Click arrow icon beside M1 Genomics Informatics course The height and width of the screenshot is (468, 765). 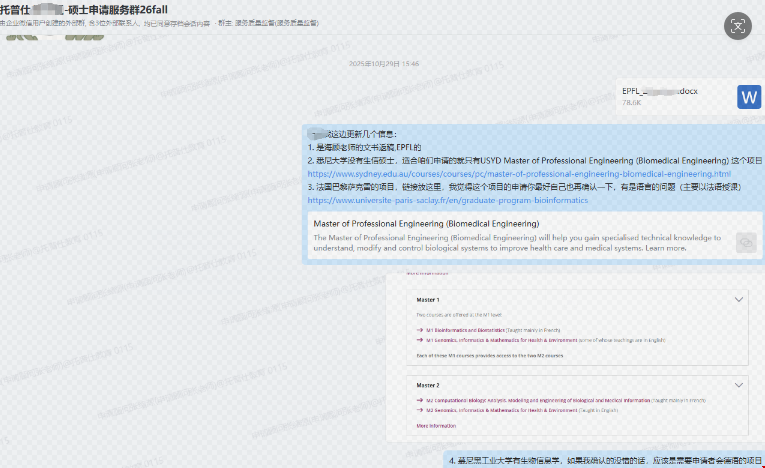click(420, 340)
